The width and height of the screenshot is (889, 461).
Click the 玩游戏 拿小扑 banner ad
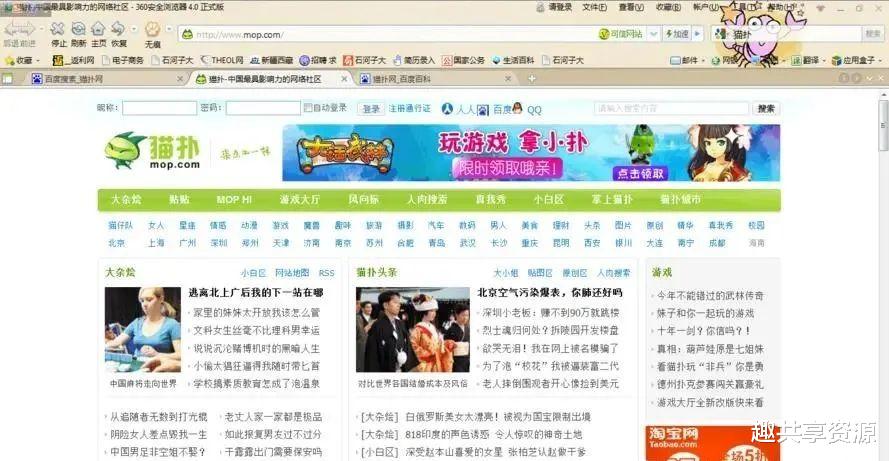[x=531, y=153]
